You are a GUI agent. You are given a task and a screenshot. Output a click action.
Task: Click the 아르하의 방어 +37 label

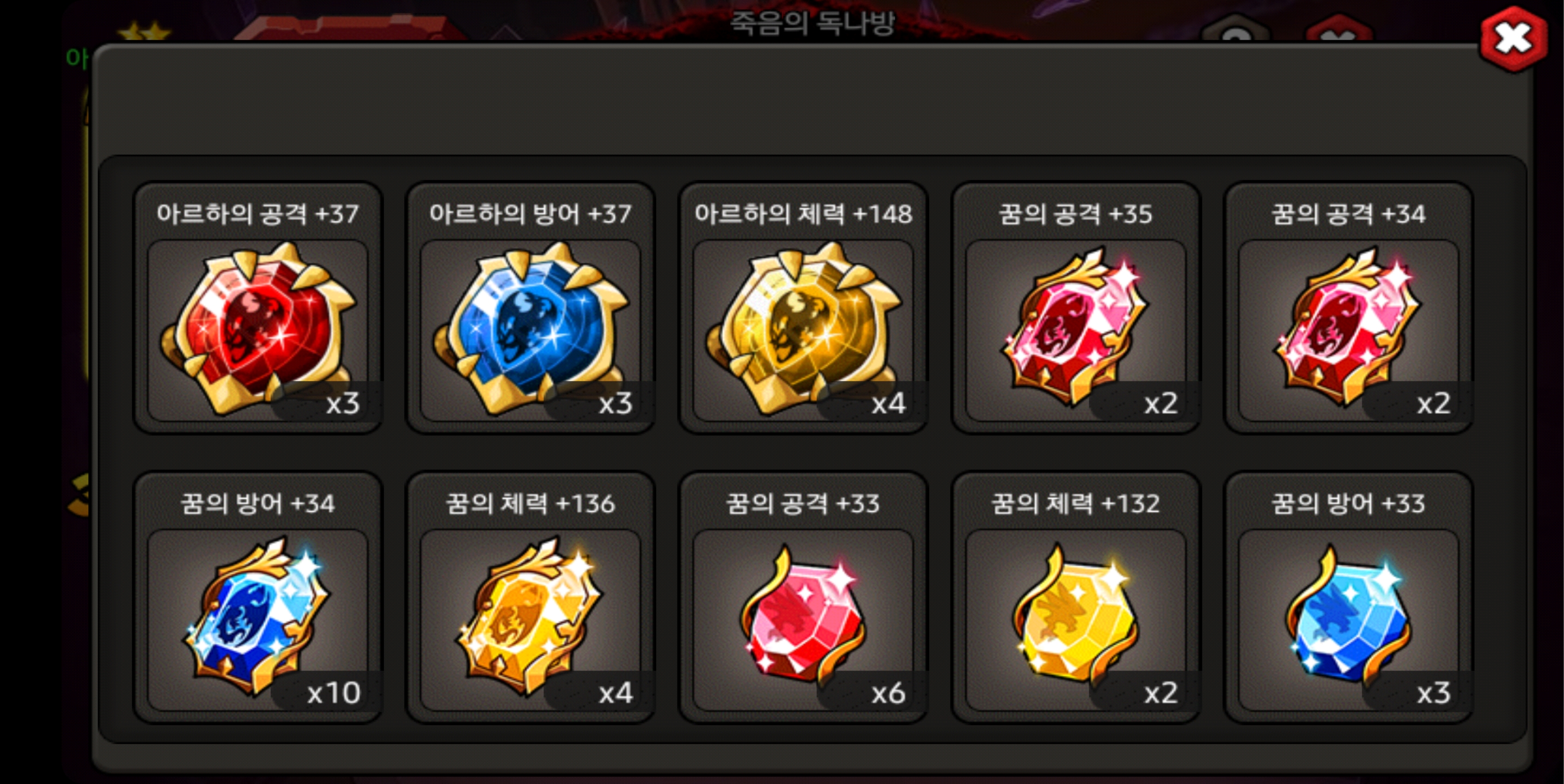coord(530,213)
